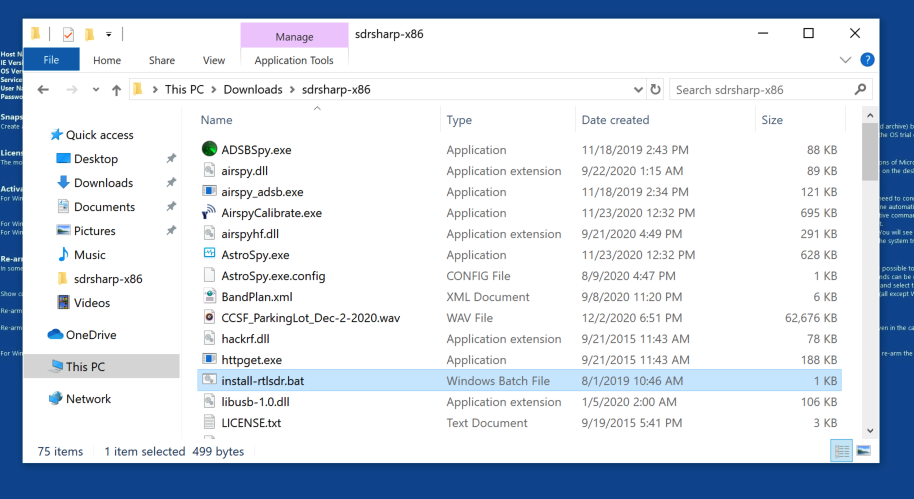The width and height of the screenshot is (914, 499).
Task: Click the Manage contextual tab
Action: coord(294,36)
